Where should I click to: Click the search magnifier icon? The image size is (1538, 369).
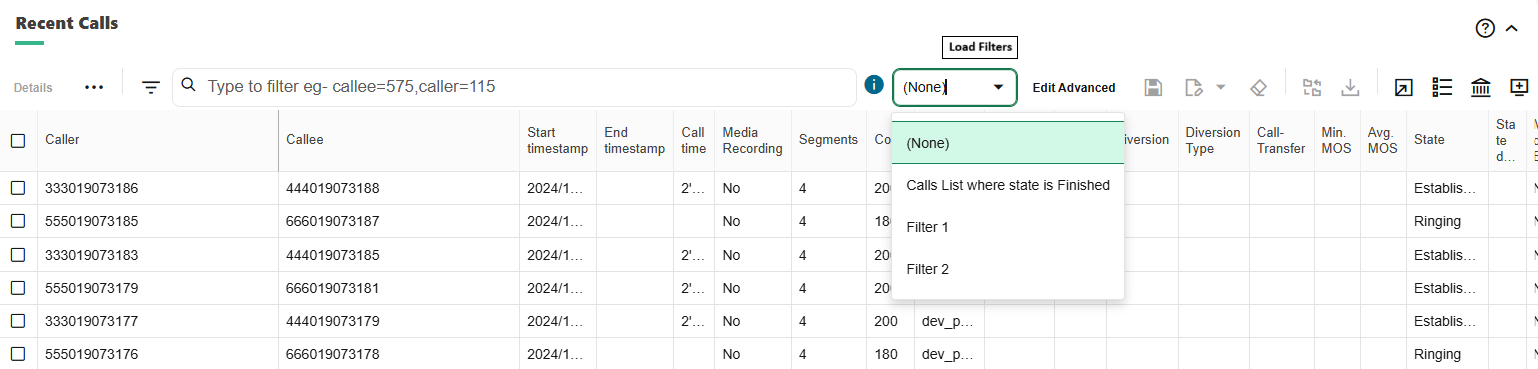tap(188, 86)
